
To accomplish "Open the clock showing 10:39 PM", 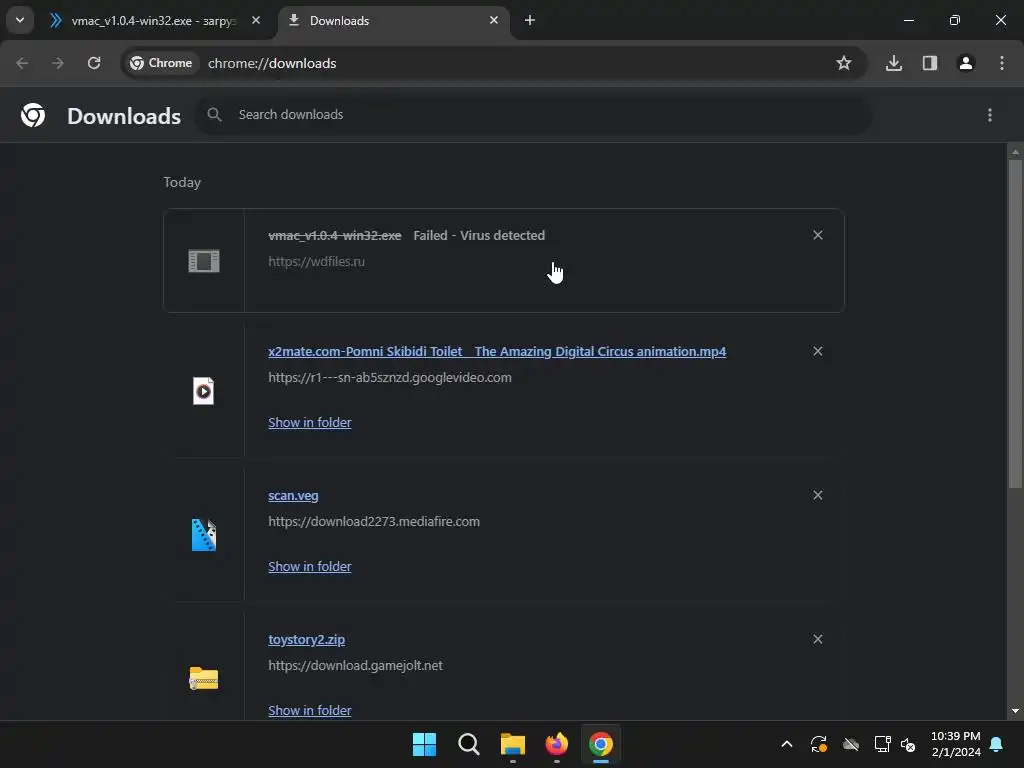I will pos(955,744).
